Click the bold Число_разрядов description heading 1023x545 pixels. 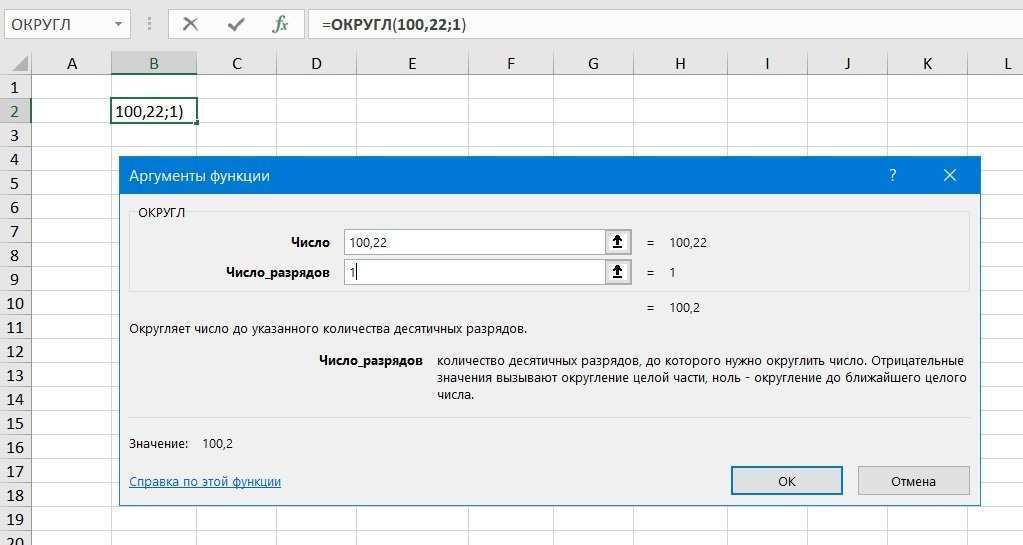tap(371, 360)
